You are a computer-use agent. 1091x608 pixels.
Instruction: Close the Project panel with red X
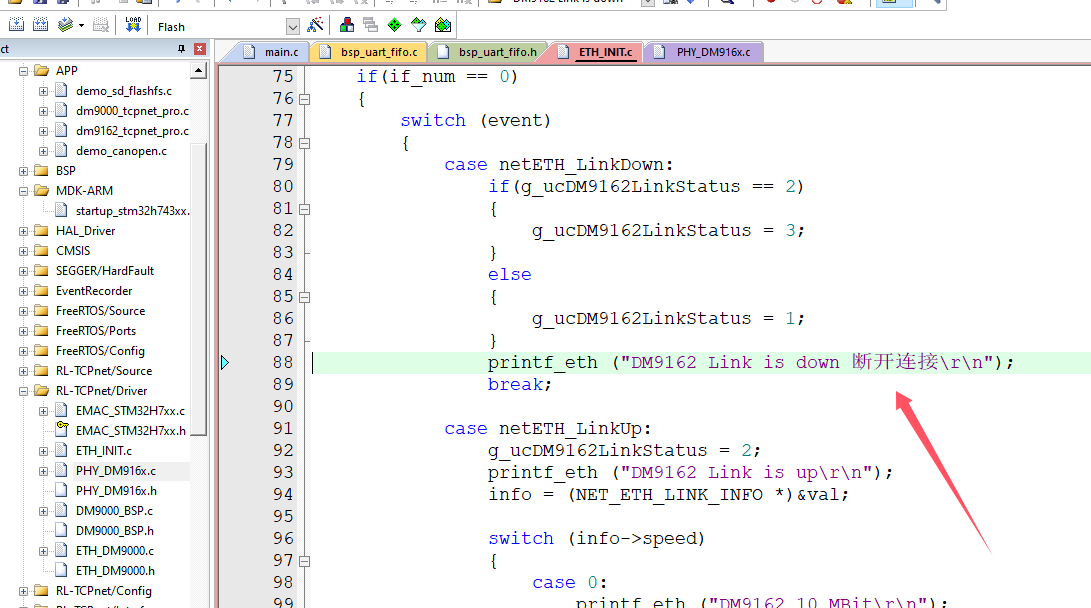[200, 49]
